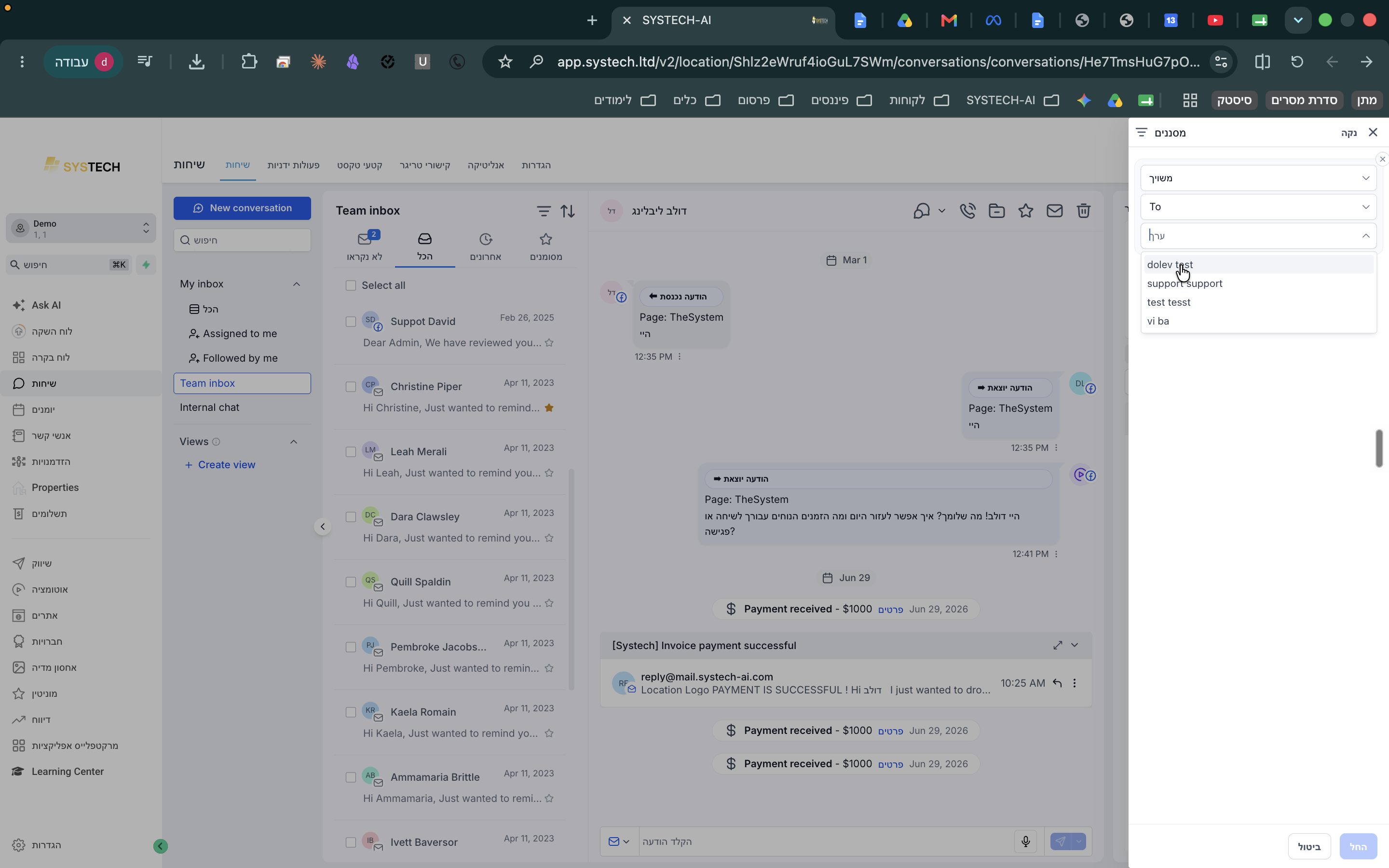Reply to the reply@mail.systech-ai.com email

click(1057, 683)
